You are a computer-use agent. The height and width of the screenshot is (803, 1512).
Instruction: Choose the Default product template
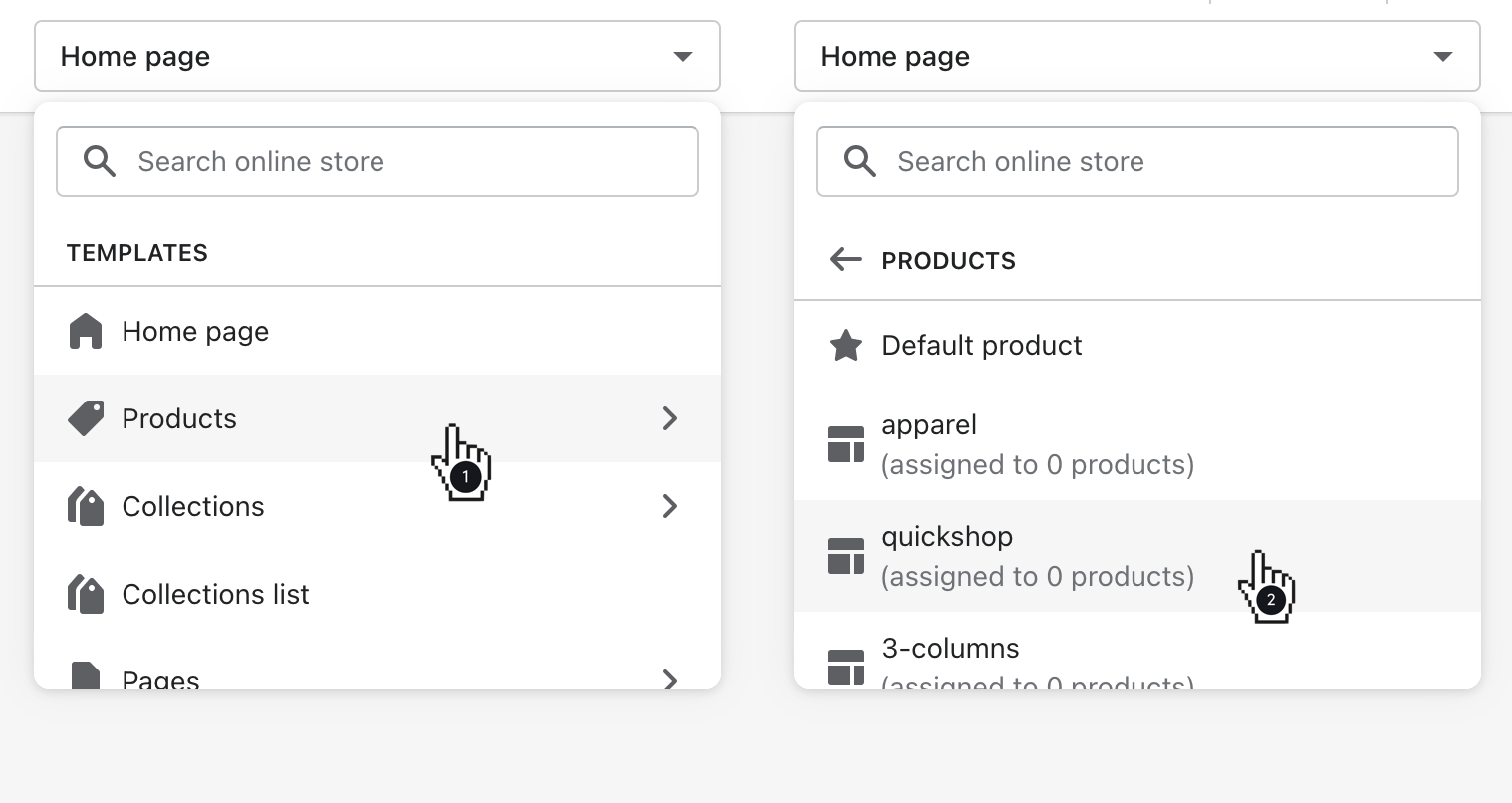982,346
